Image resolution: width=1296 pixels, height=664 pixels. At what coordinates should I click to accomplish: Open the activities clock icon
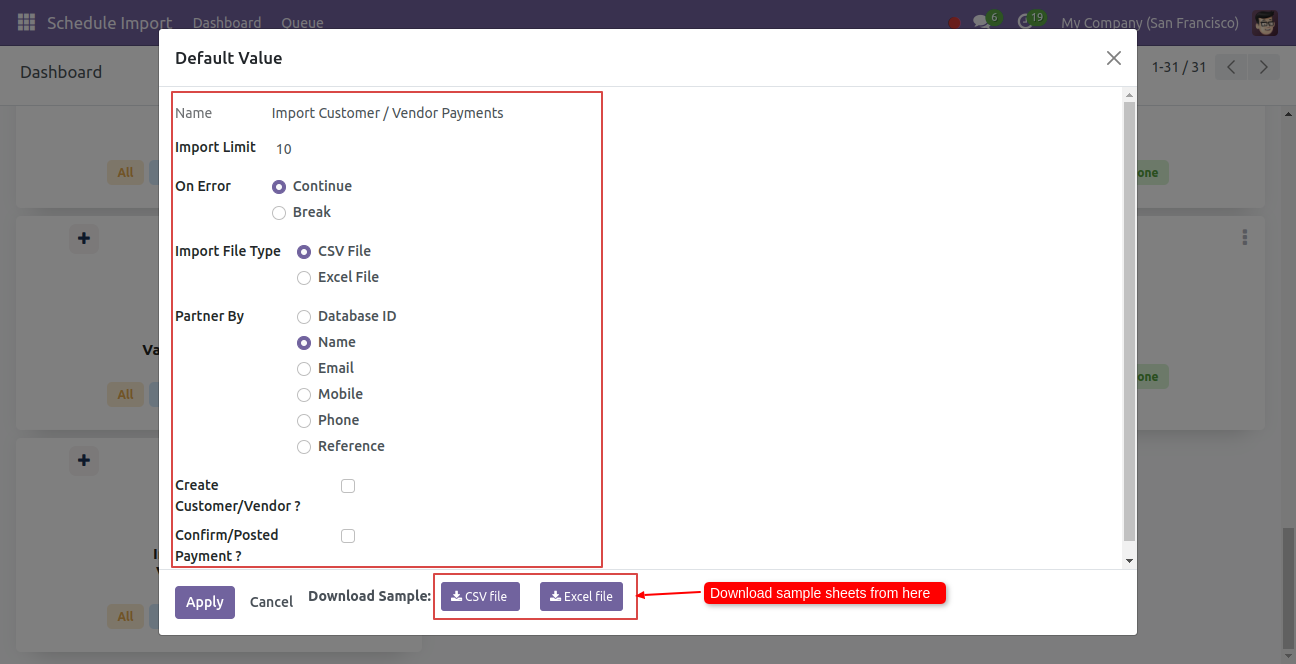coord(1024,22)
